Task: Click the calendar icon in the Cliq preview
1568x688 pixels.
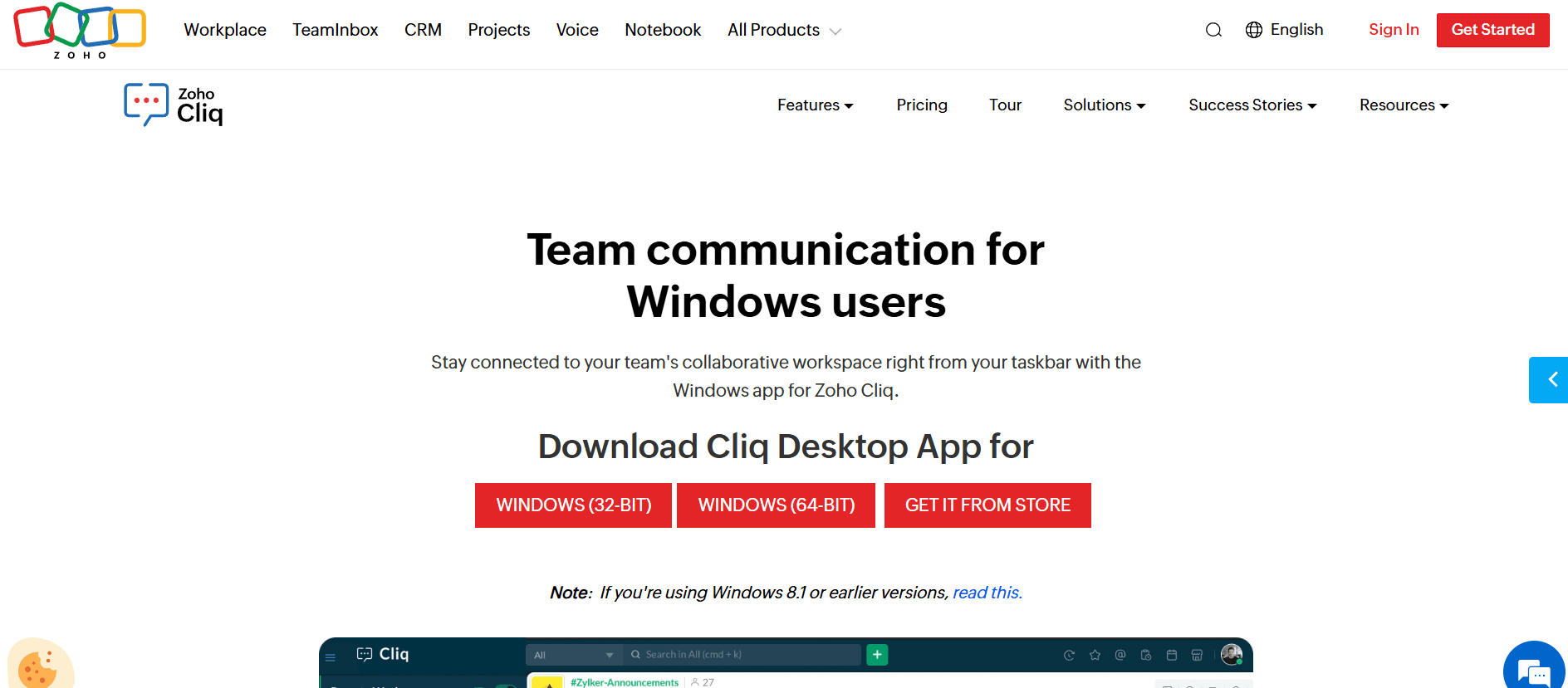Action: click(x=1172, y=656)
